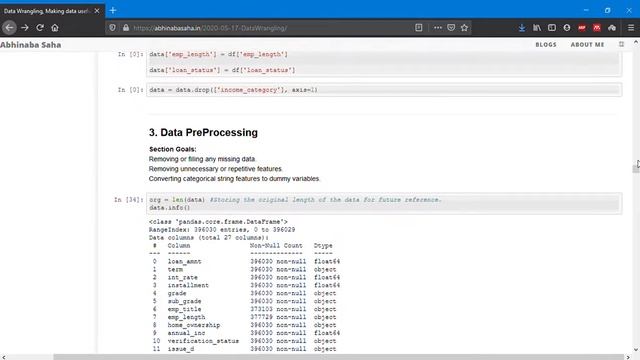Click the 'installment' column row
Image resolution: width=640 pixels, height=360 pixels.
(x=245, y=285)
